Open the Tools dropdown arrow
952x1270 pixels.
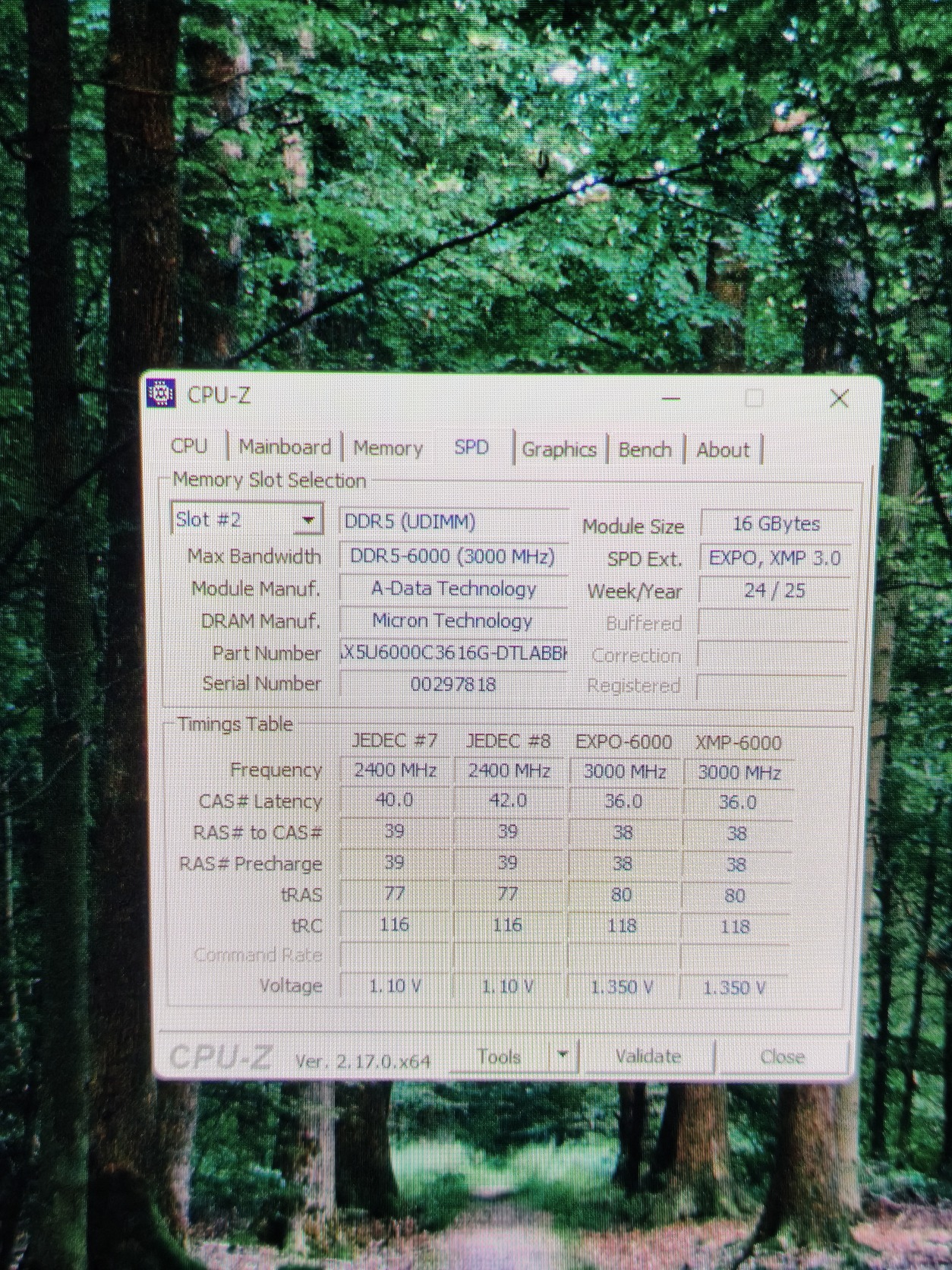pyautogui.click(x=563, y=1055)
